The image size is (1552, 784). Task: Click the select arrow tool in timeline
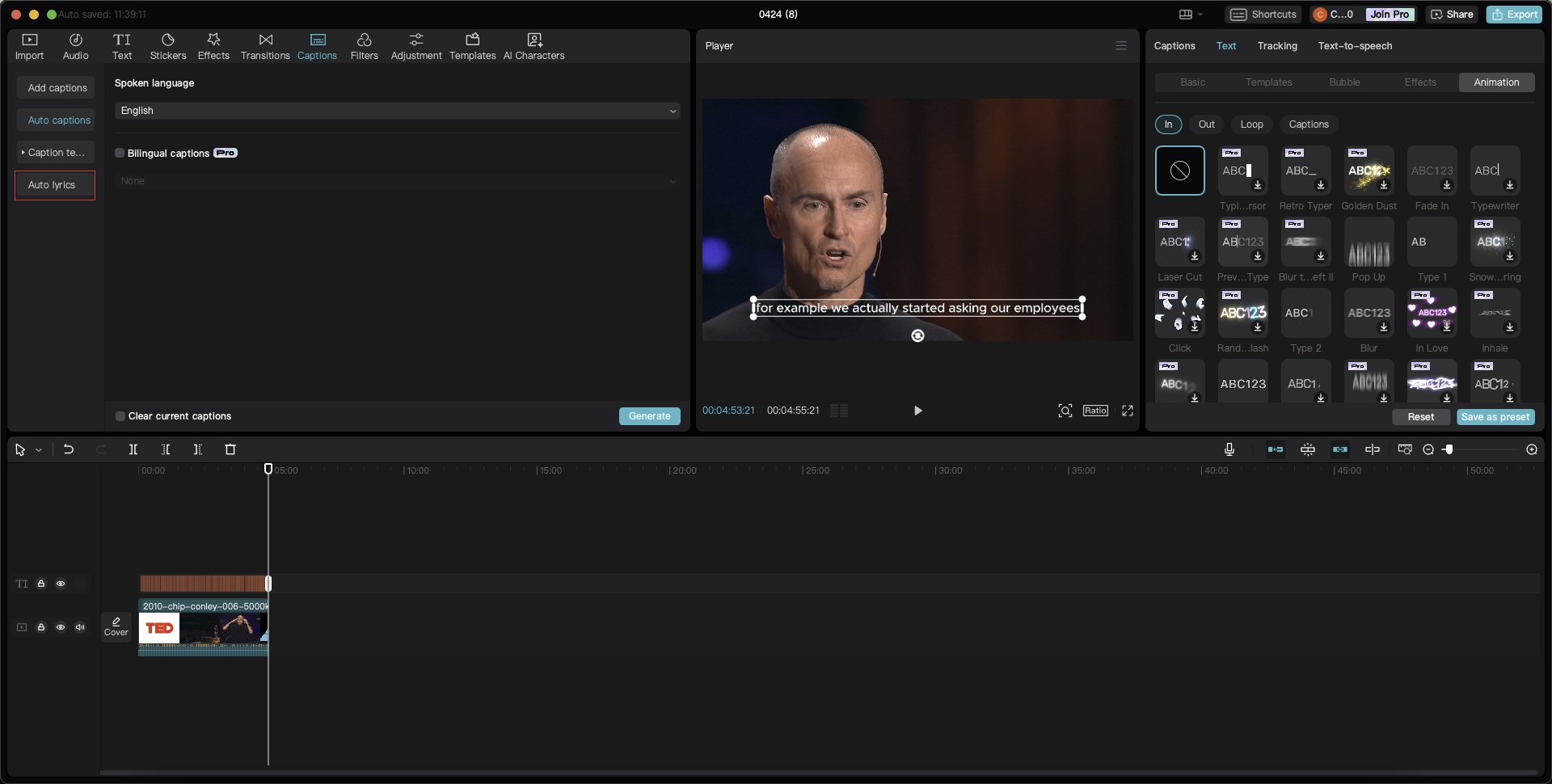20,449
